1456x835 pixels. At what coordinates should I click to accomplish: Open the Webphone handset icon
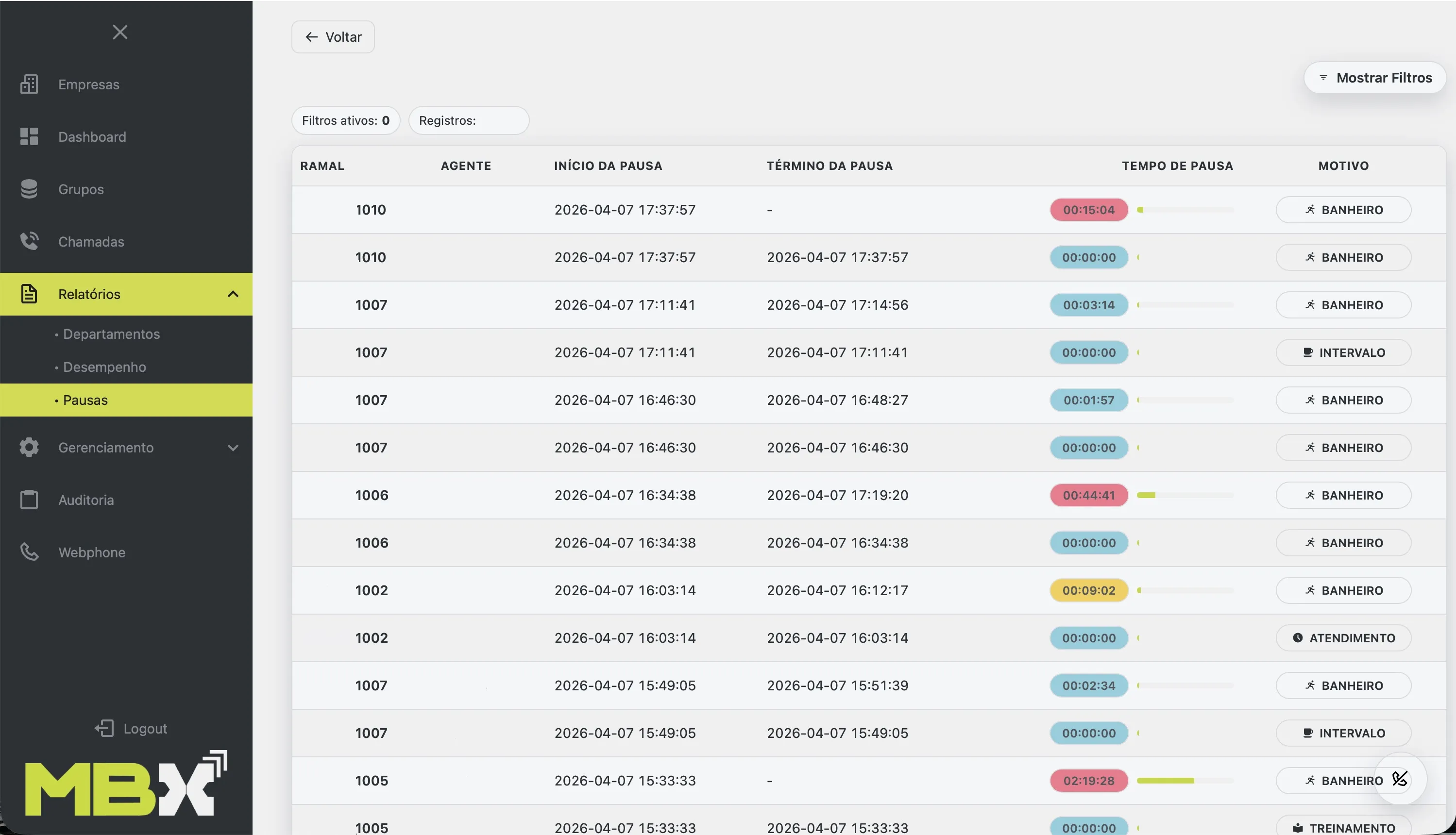point(29,552)
